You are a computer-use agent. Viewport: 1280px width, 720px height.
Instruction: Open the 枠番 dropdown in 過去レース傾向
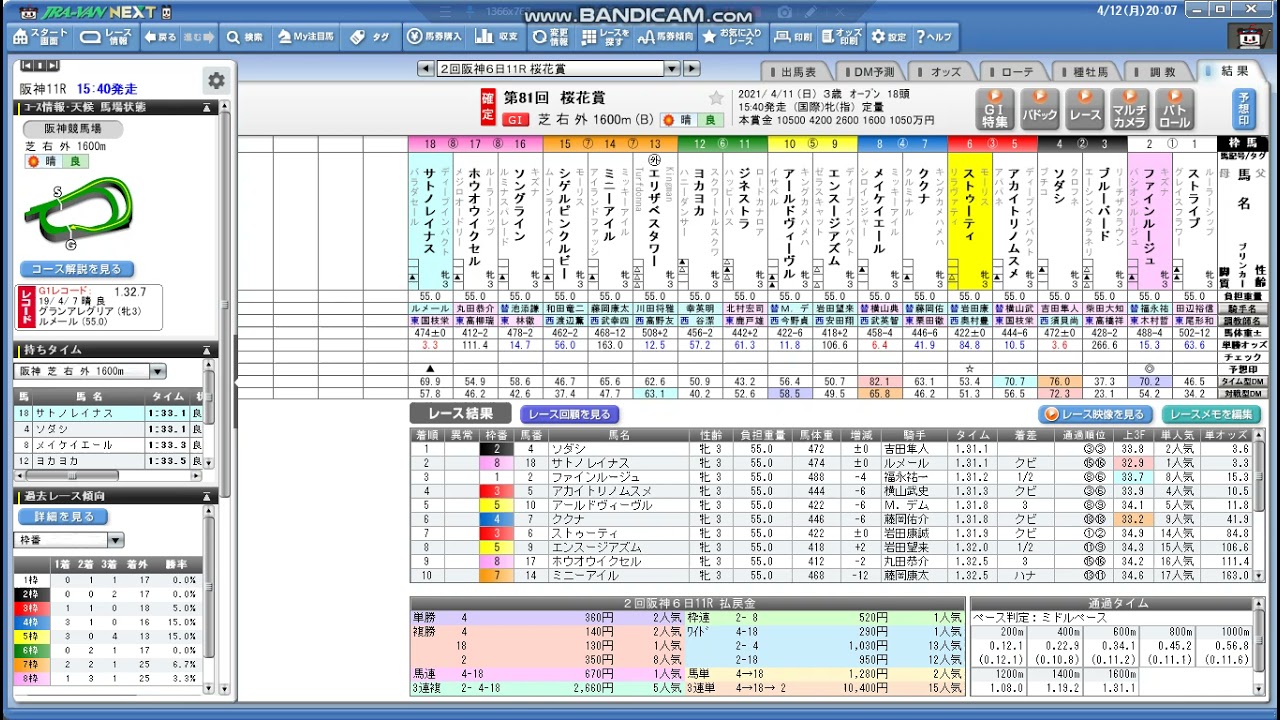pyautogui.click(x=116, y=540)
